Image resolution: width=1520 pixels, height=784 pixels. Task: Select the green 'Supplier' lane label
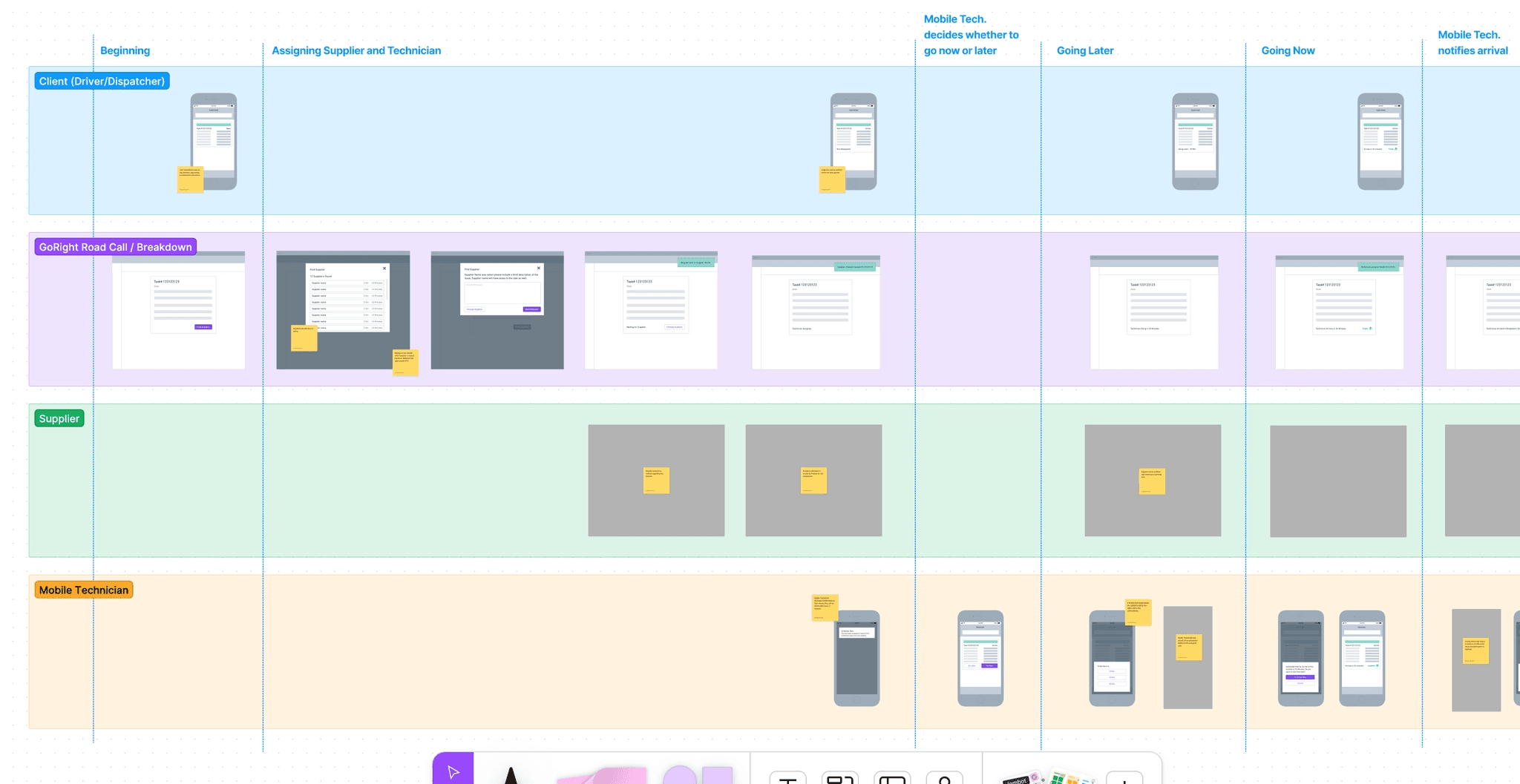click(x=59, y=418)
